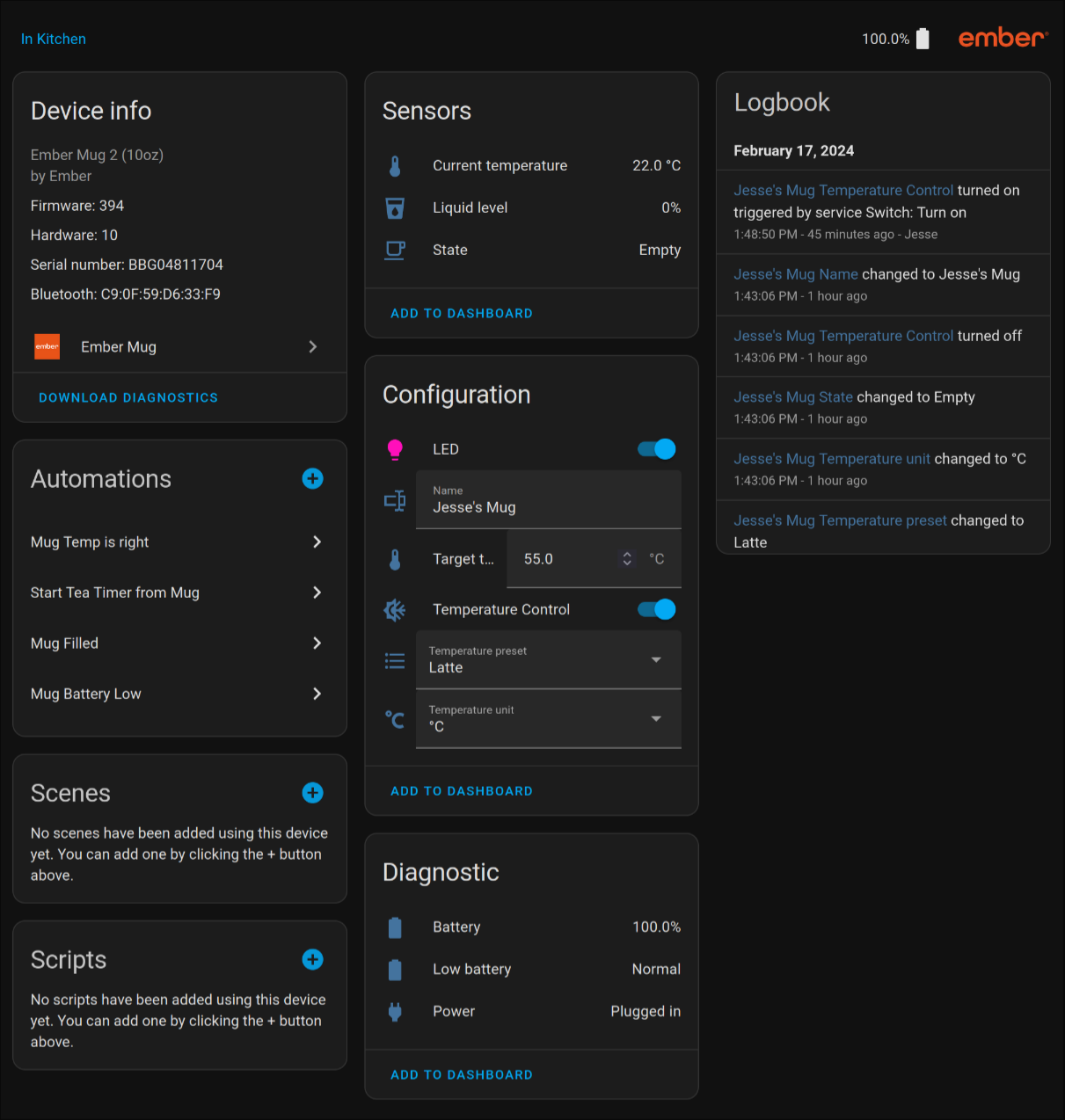Viewport: 1065px width, 1120px height.
Task: Click the Liquid level cup icon
Action: click(395, 207)
